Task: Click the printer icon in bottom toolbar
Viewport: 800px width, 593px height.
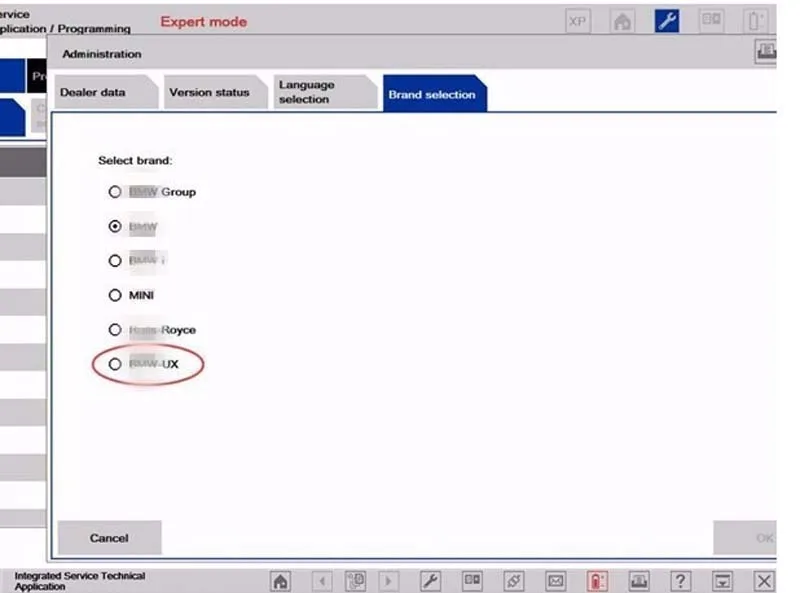Action: tap(639, 581)
